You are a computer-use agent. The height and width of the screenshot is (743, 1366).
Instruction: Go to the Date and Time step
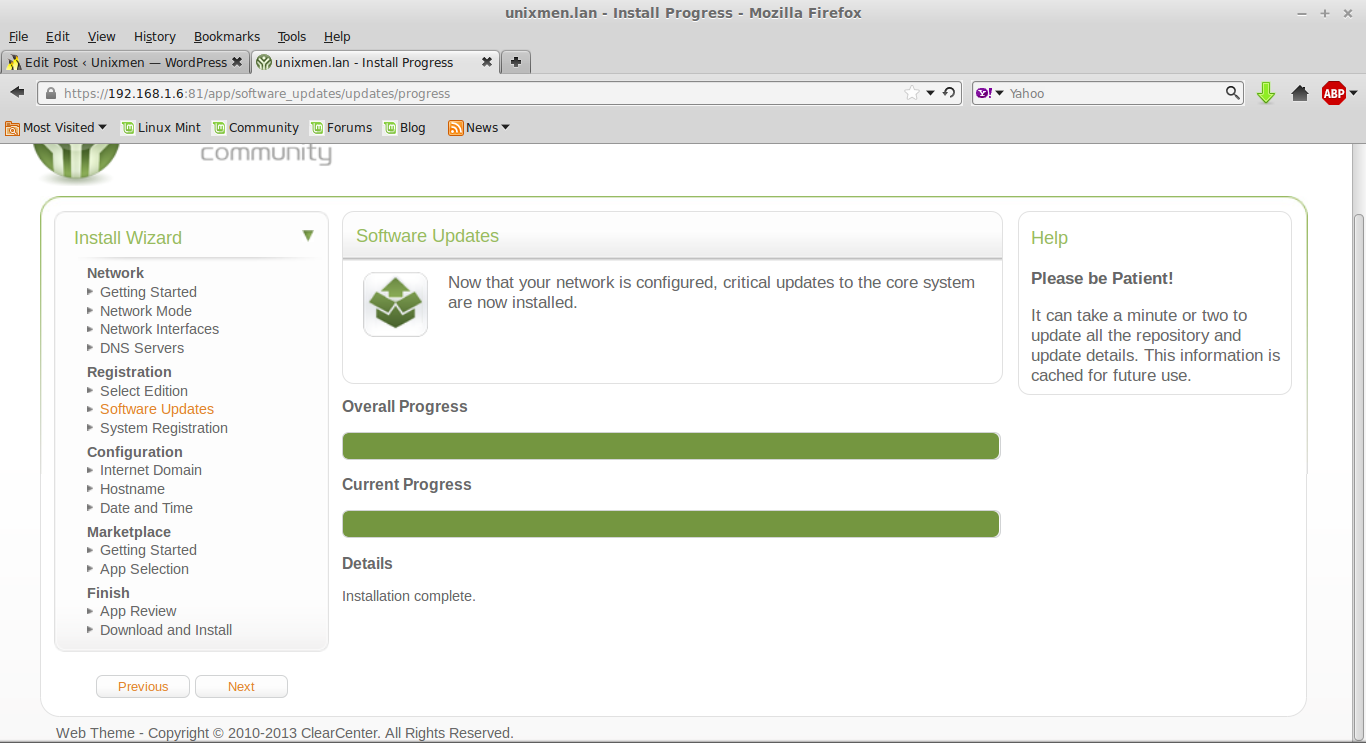tap(146, 508)
